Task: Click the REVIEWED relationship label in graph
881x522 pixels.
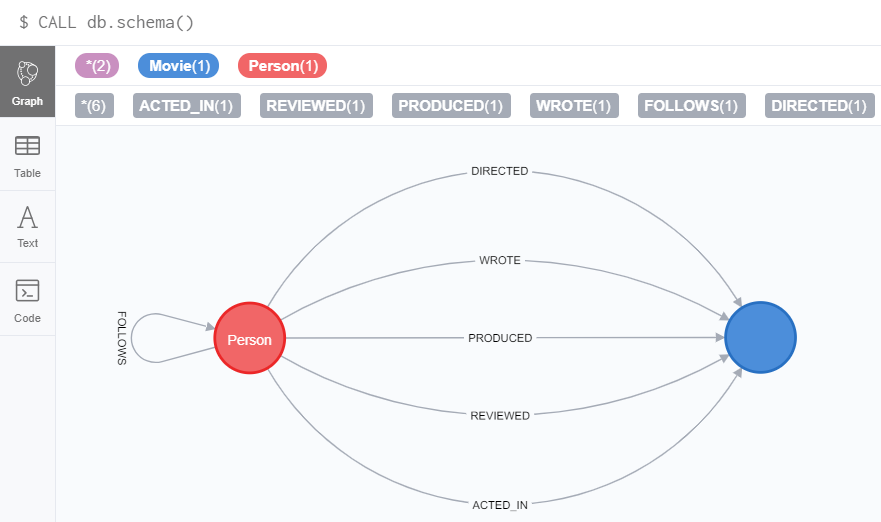Action: [x=499, y=416]
